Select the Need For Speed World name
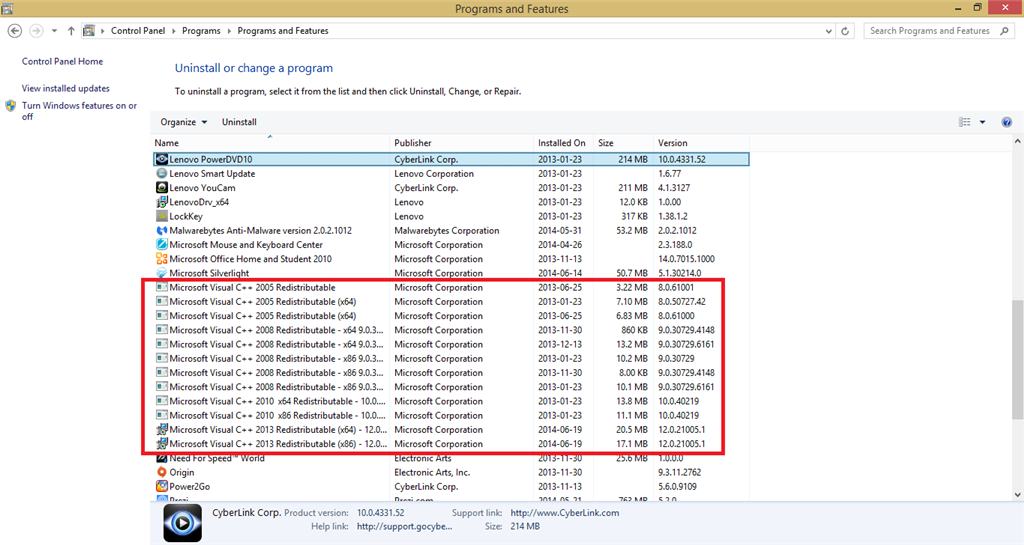Image resolution: width=1024 pixels, height=545 pixels. click(x=217, y=458)
